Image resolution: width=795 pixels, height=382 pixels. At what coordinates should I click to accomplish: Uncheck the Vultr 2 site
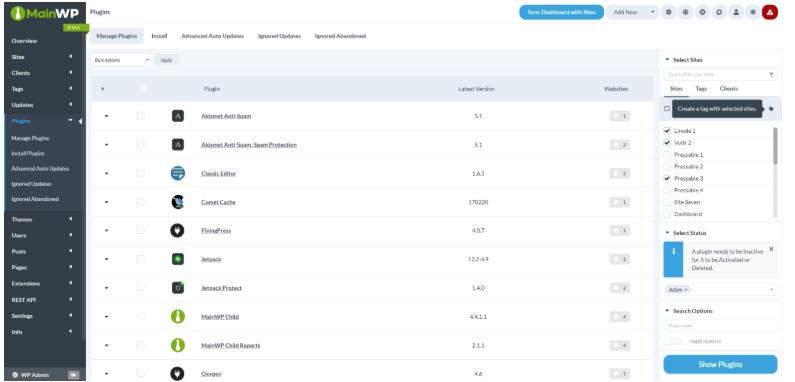tap(667, 143)
